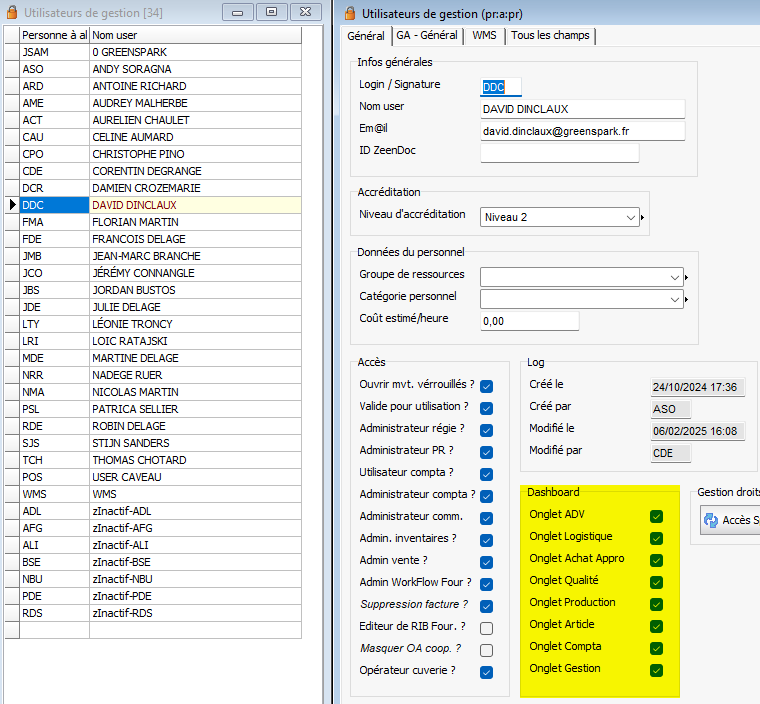Click into the Em@il text field
Image resolution: width=760 pixels, height=704 pixels.
coord(582,131)
